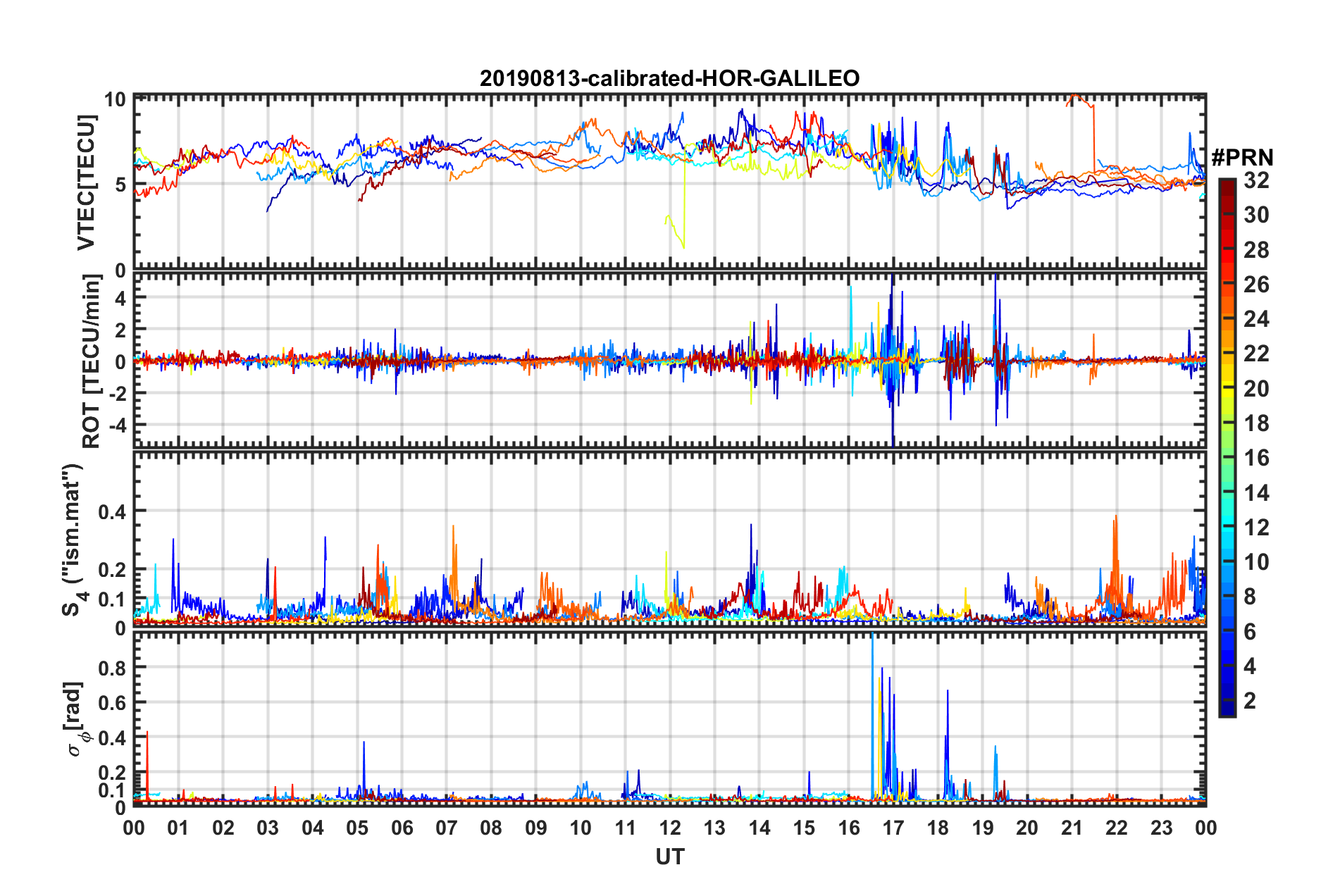Screen dimensions: 1340x896
Task: Click x-axis tick label 03
Action: pos(268,828)
